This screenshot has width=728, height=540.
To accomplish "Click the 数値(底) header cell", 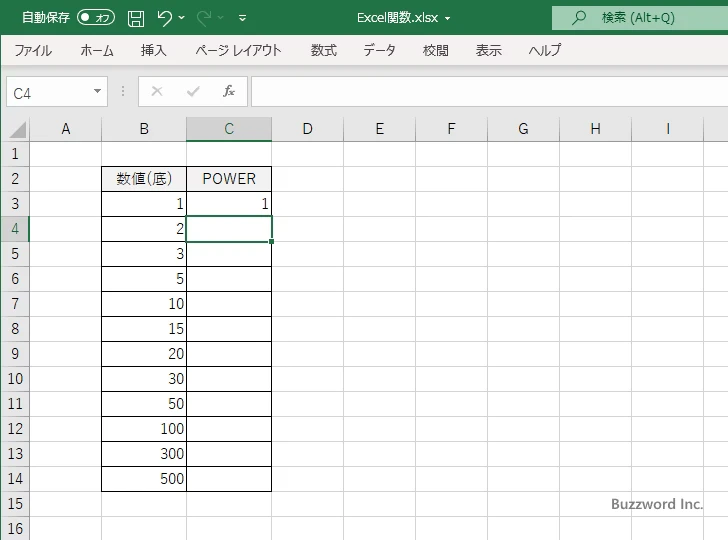I will [144, 179].
